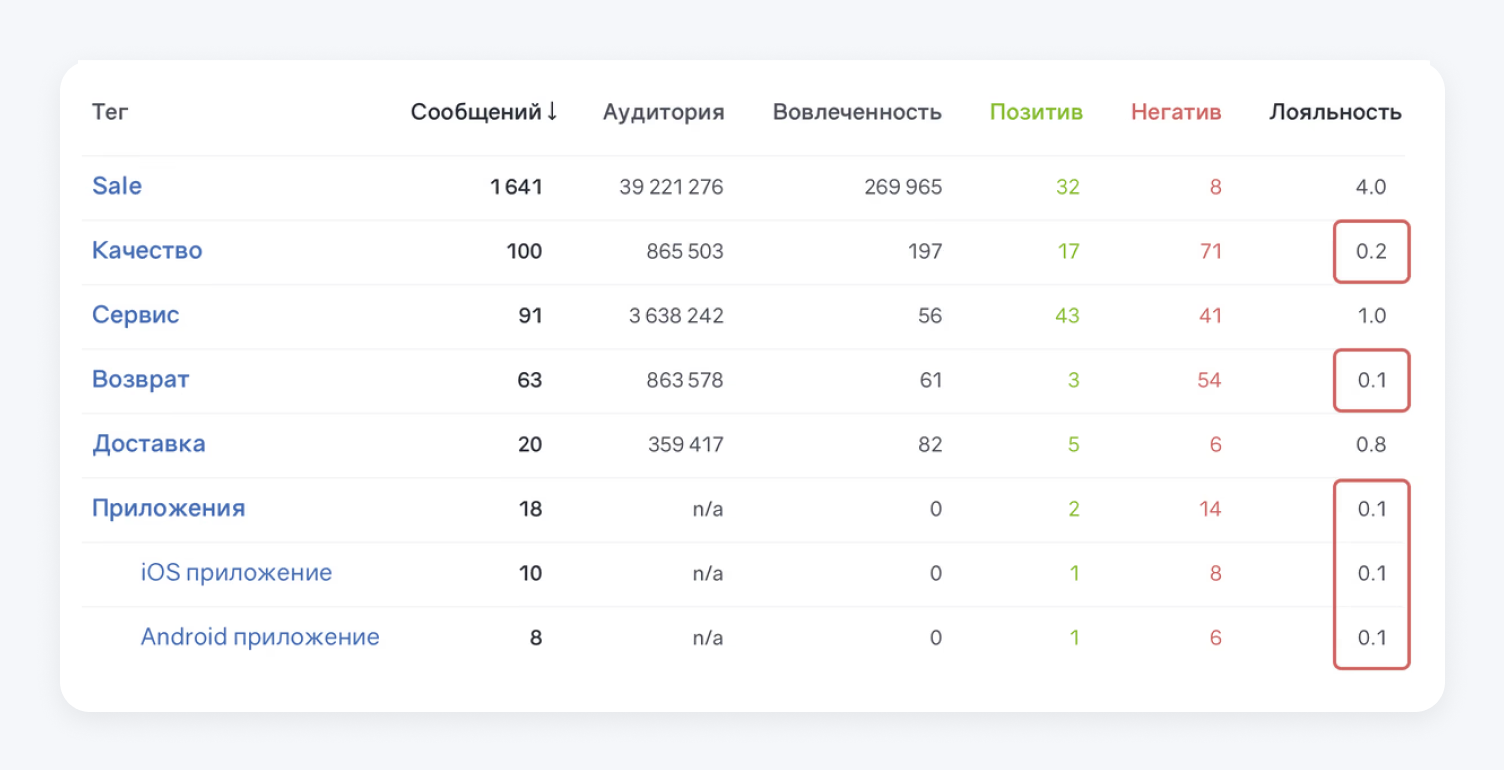Click positive count 2 for Приложения
The height and width of the screenshot is (770, 1504).
(x=1074, y=509)
